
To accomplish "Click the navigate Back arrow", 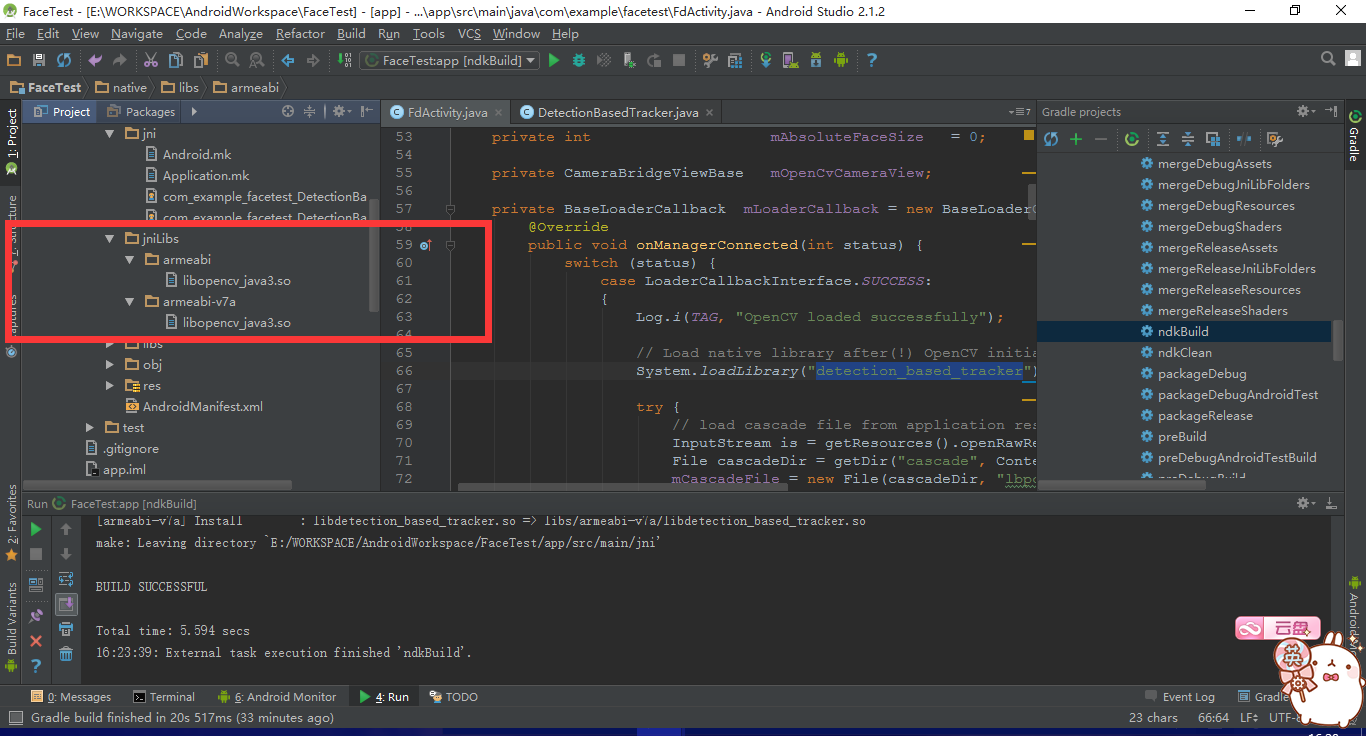I will coord(288,60).
